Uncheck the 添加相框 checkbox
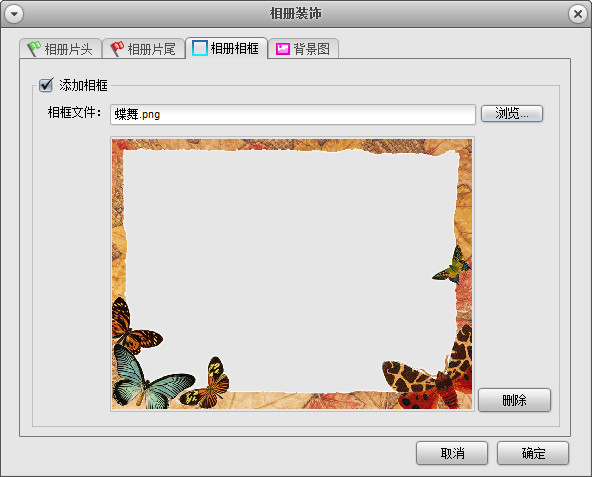Screen dimensions: 592x477 click(x=46, y=85)
